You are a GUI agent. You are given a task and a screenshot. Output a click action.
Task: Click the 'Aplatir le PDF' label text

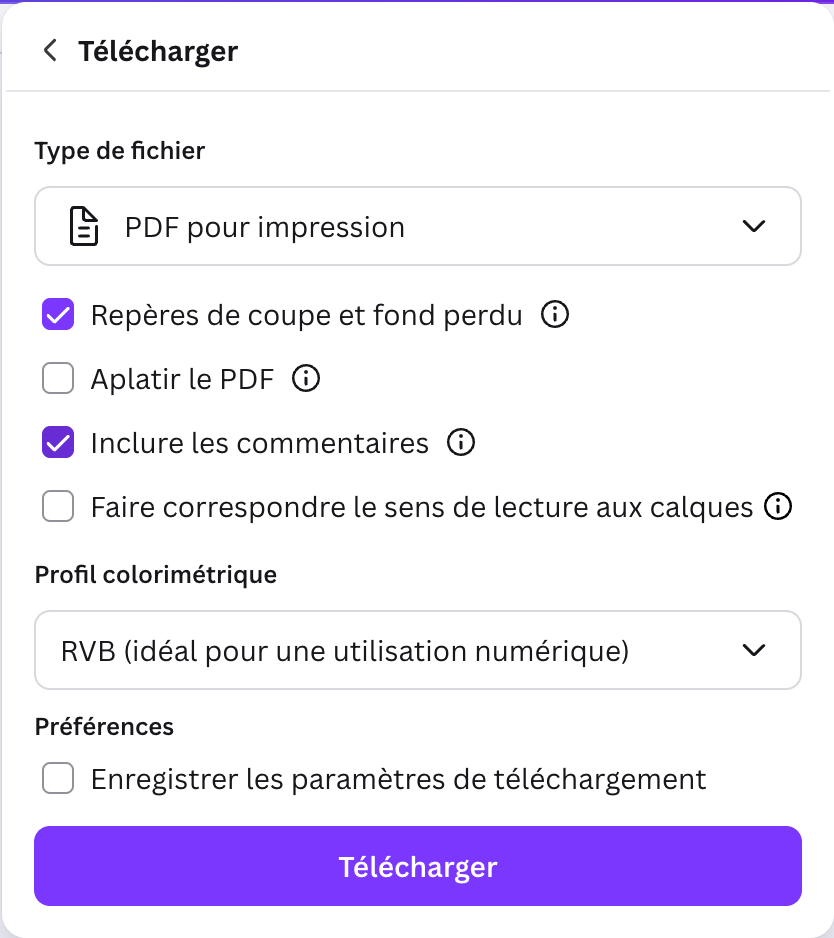point(182,379)
